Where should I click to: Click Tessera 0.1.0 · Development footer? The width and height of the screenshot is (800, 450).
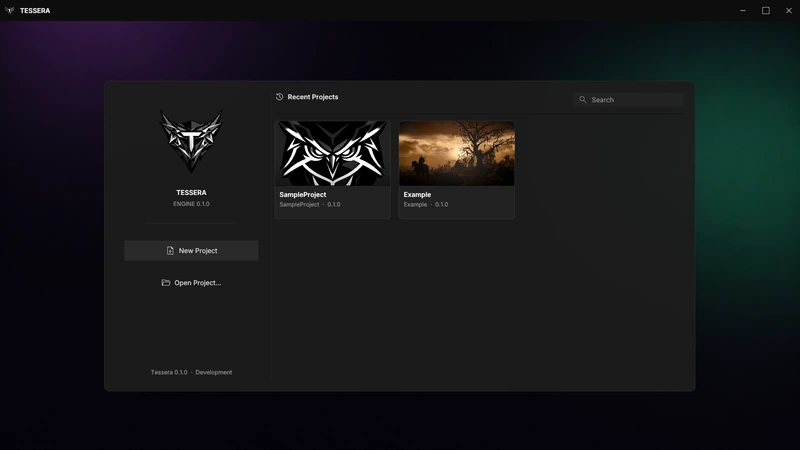pyautogui.click(x=191, y=372)
